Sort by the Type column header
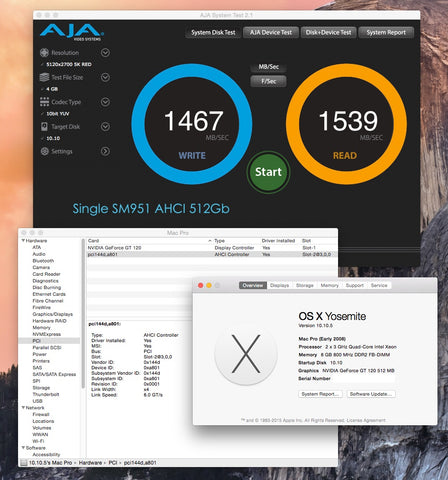The height and width of the screenshot is (480, 448). [x=236, y=241]
